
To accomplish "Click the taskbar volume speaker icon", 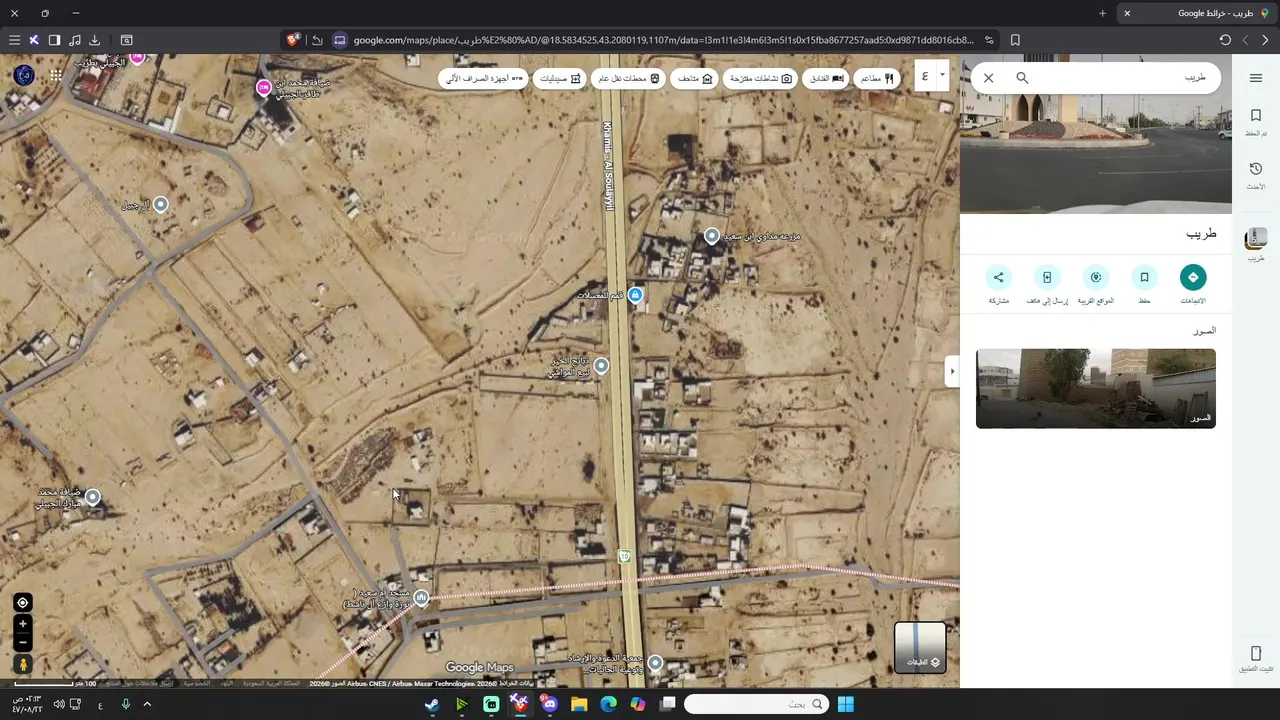I will coord(58,704).
